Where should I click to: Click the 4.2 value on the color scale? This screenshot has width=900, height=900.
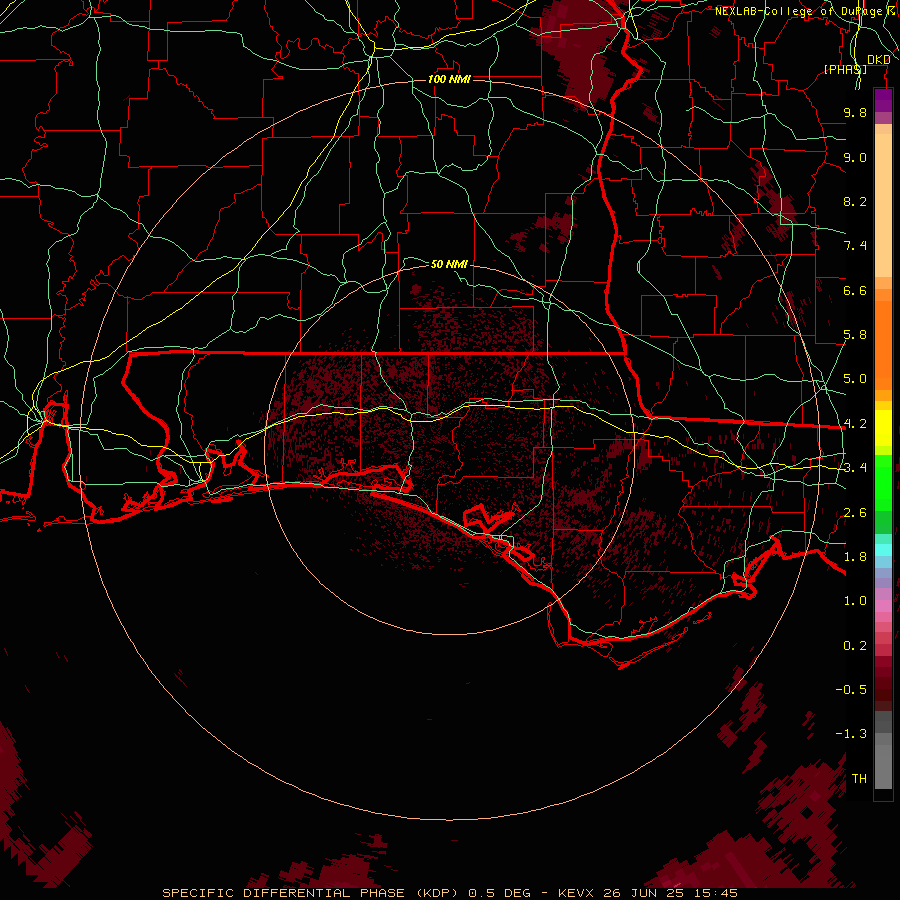(855, 424)
